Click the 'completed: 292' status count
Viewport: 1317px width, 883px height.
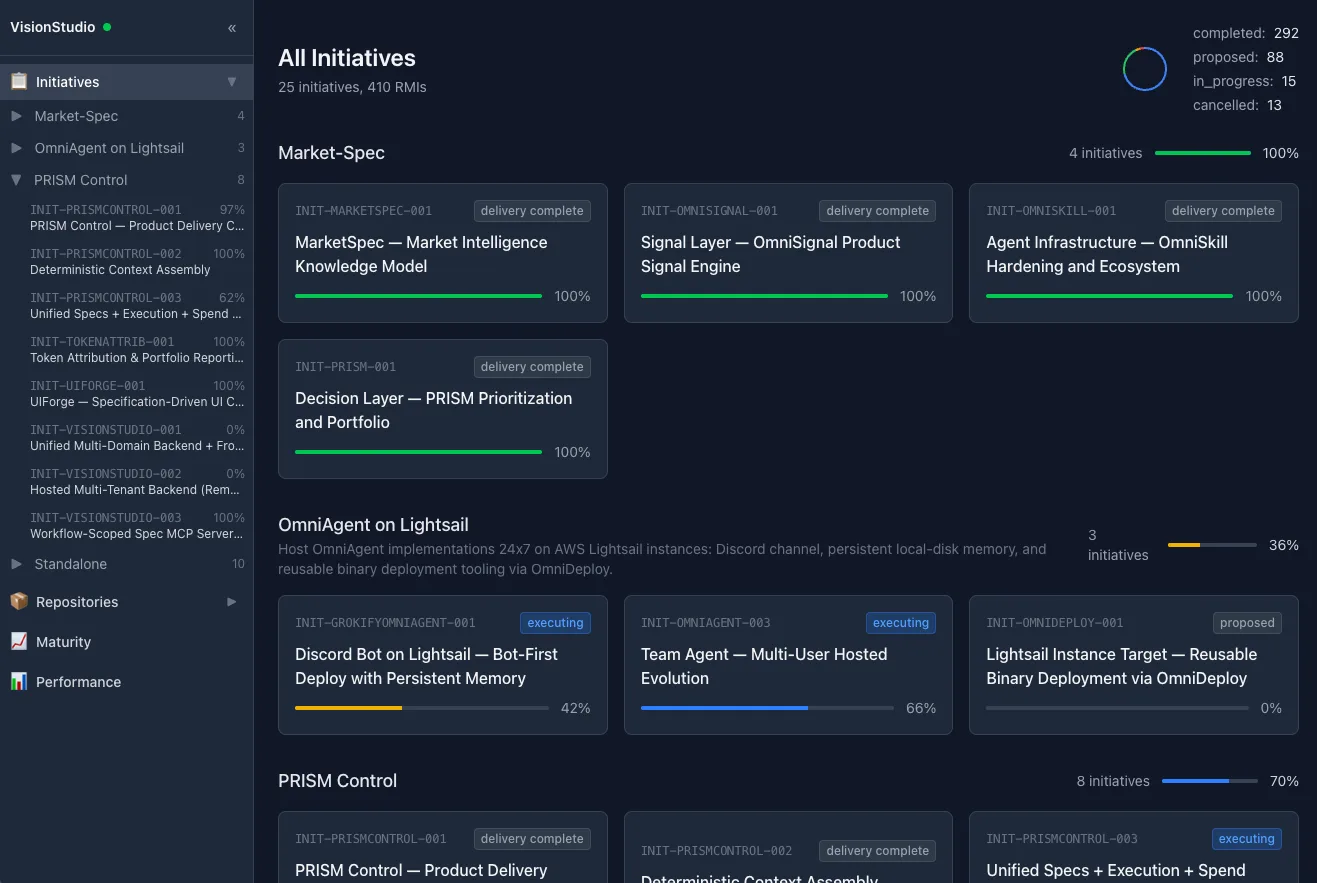click(1246, 33)
